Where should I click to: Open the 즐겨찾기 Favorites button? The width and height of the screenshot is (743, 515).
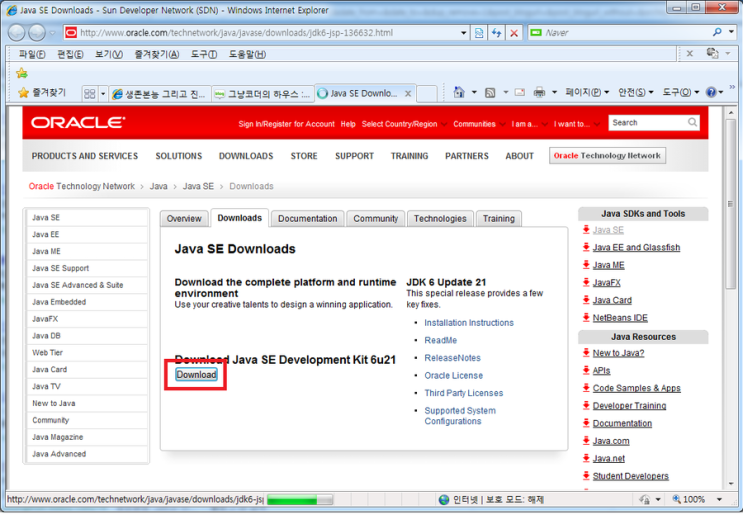[42, 92]
